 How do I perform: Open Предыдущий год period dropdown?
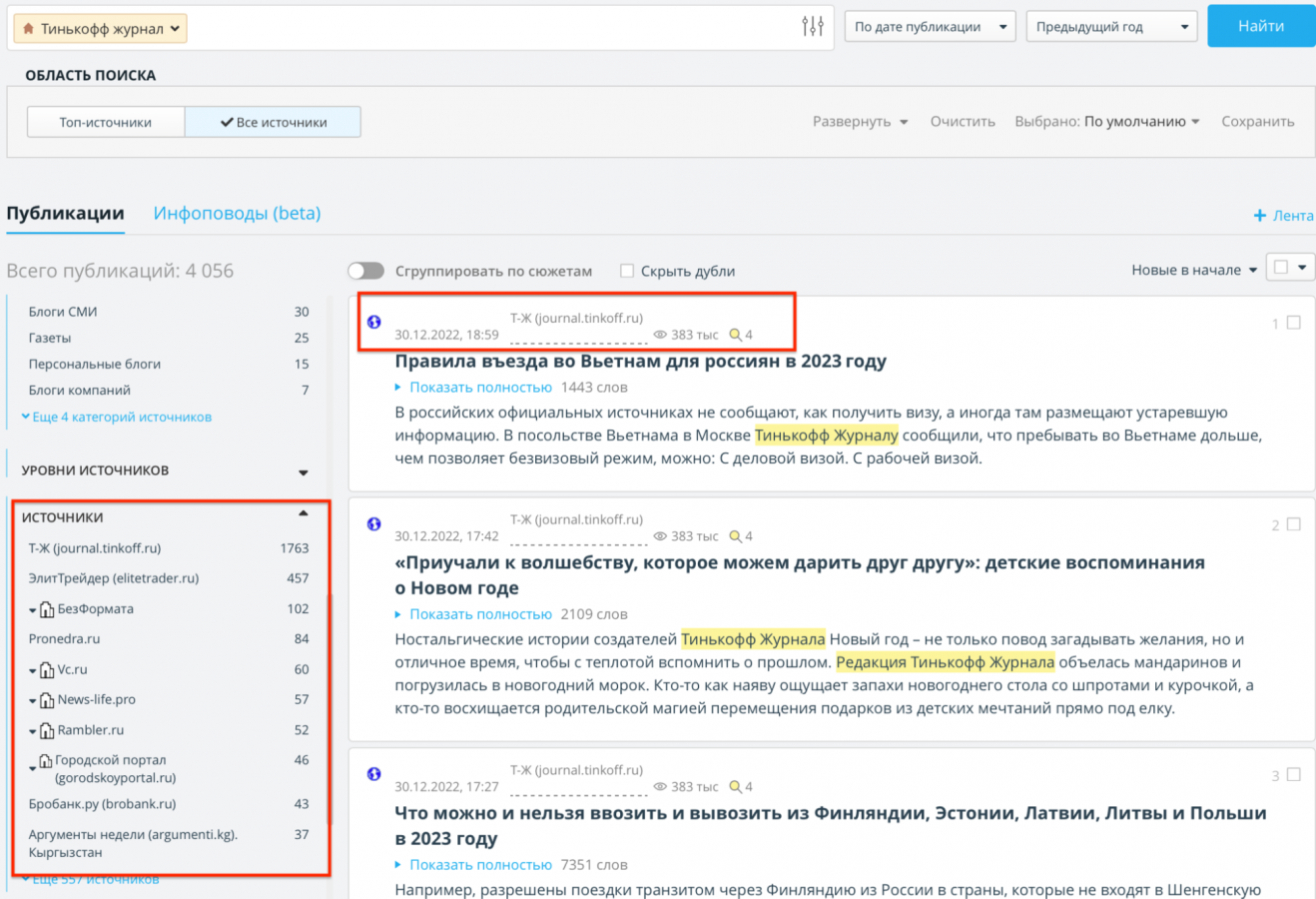pos(1111,27)
